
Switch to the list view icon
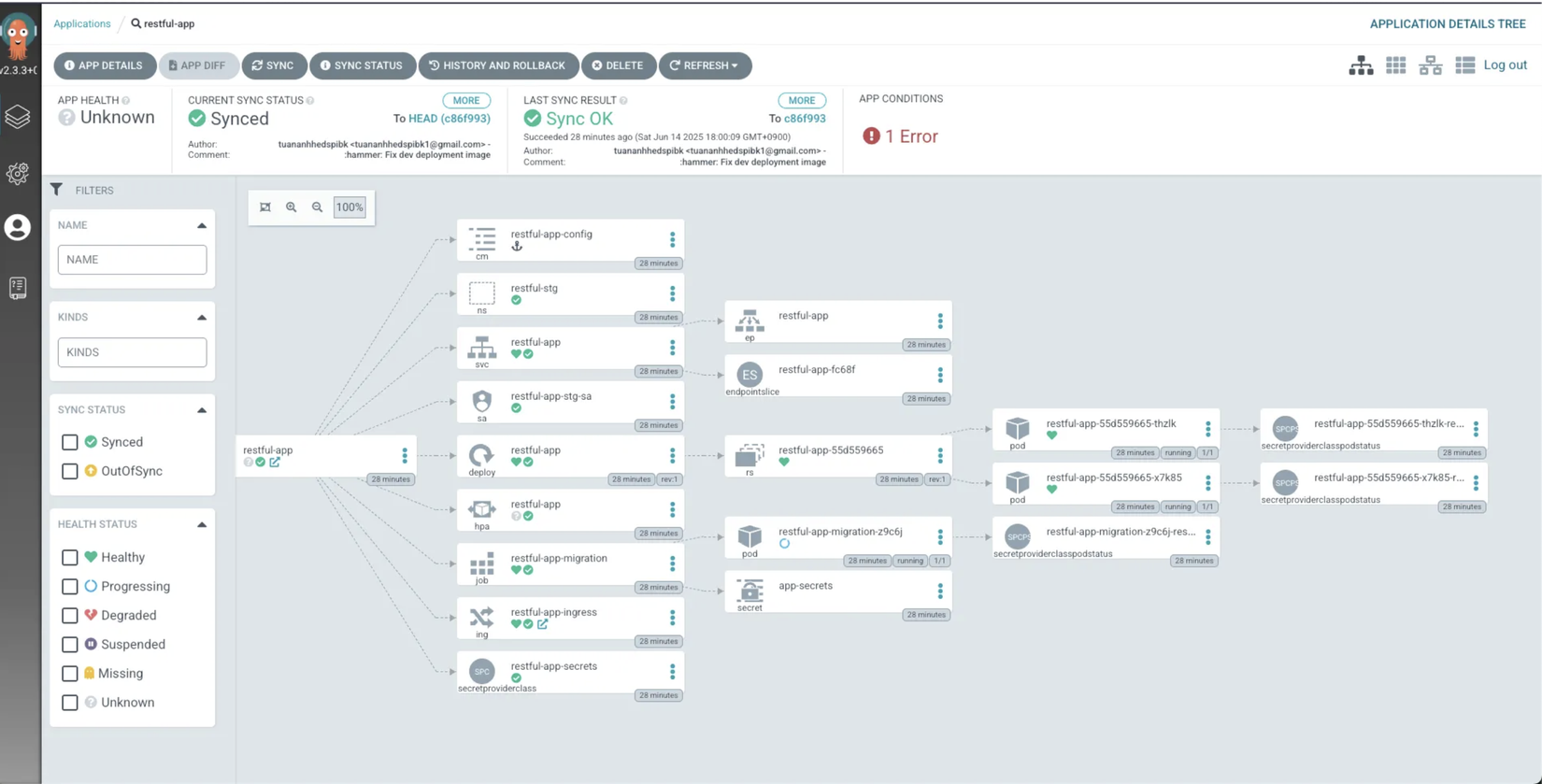tap(1464, 65)
